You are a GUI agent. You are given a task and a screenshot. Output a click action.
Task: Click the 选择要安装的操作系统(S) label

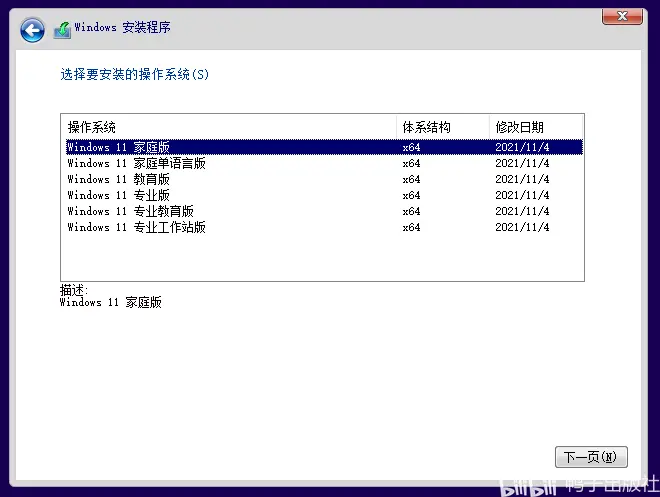pyautogui.click(x=135, y=74)
